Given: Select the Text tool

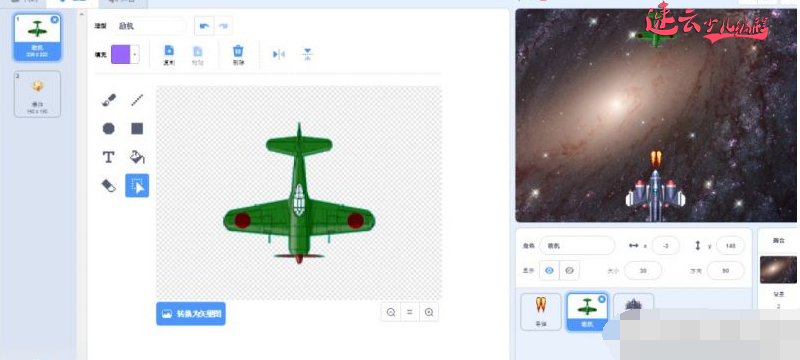Looking at the screenshot, I should pyautogui.click(x=109, y=157).
